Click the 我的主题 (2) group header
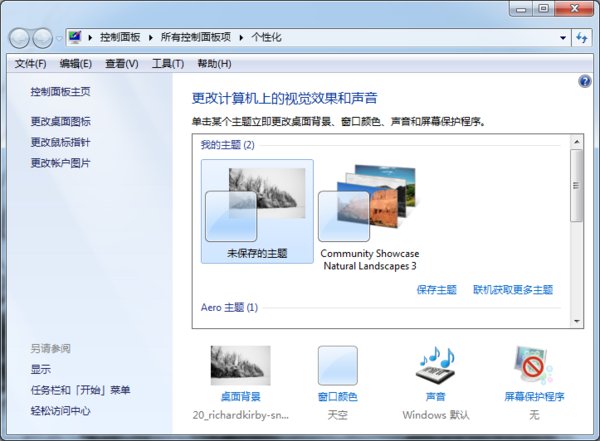Screen dimensions: 600x441 228,145
